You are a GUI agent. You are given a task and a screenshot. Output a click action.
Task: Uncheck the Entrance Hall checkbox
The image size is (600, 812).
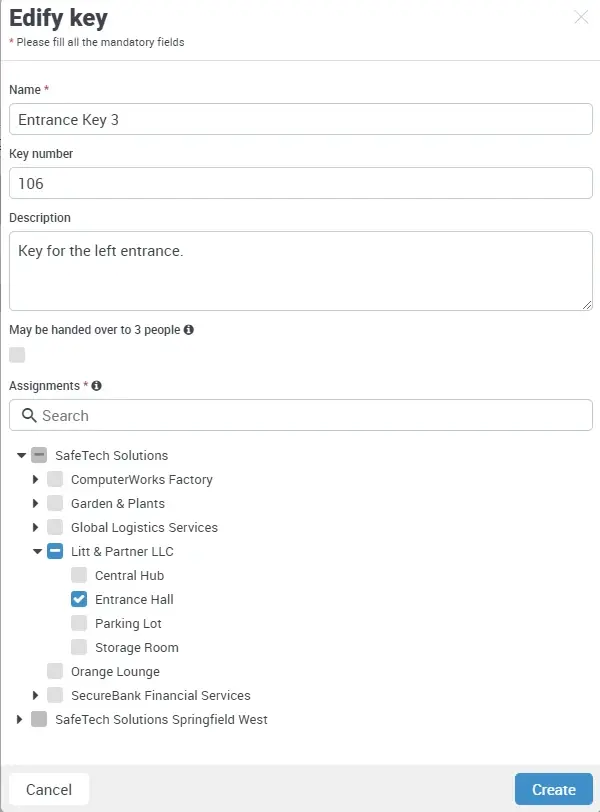point(78,599)
